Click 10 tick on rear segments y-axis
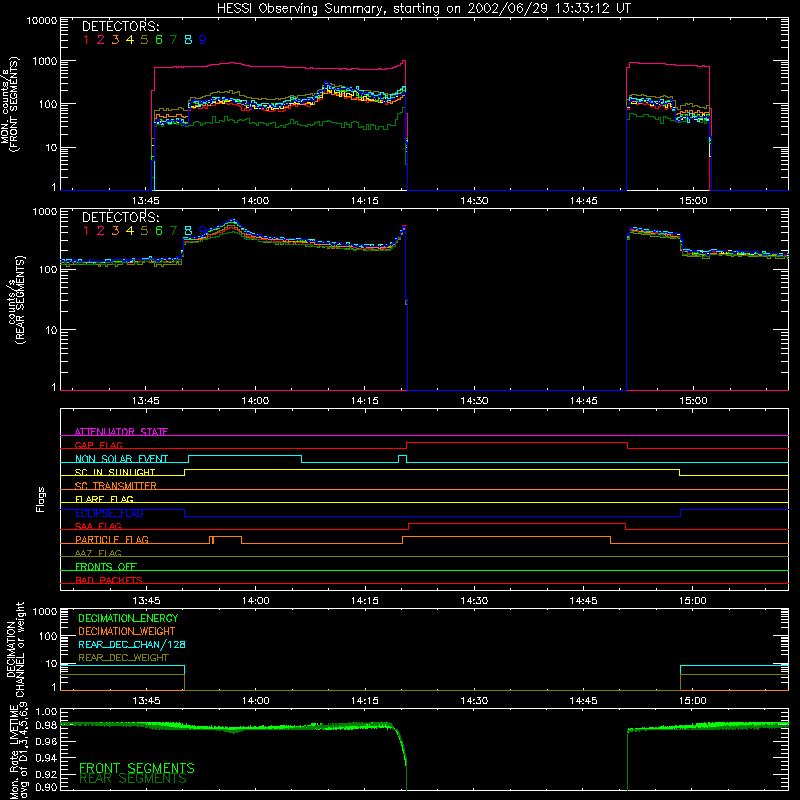Viewport: 800px width, 800px height. point(51,331)
